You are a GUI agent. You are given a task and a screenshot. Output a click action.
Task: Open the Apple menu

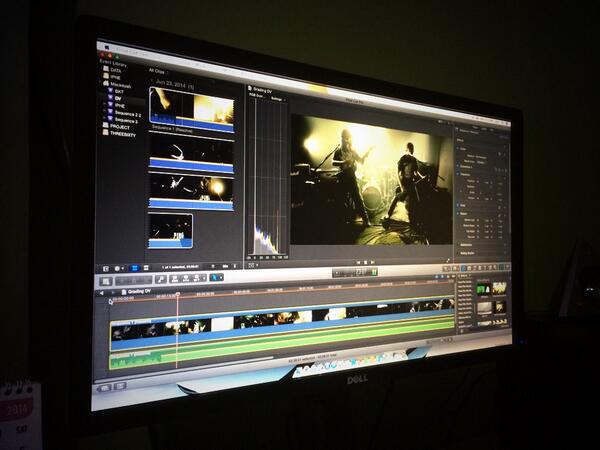(107, 47)
